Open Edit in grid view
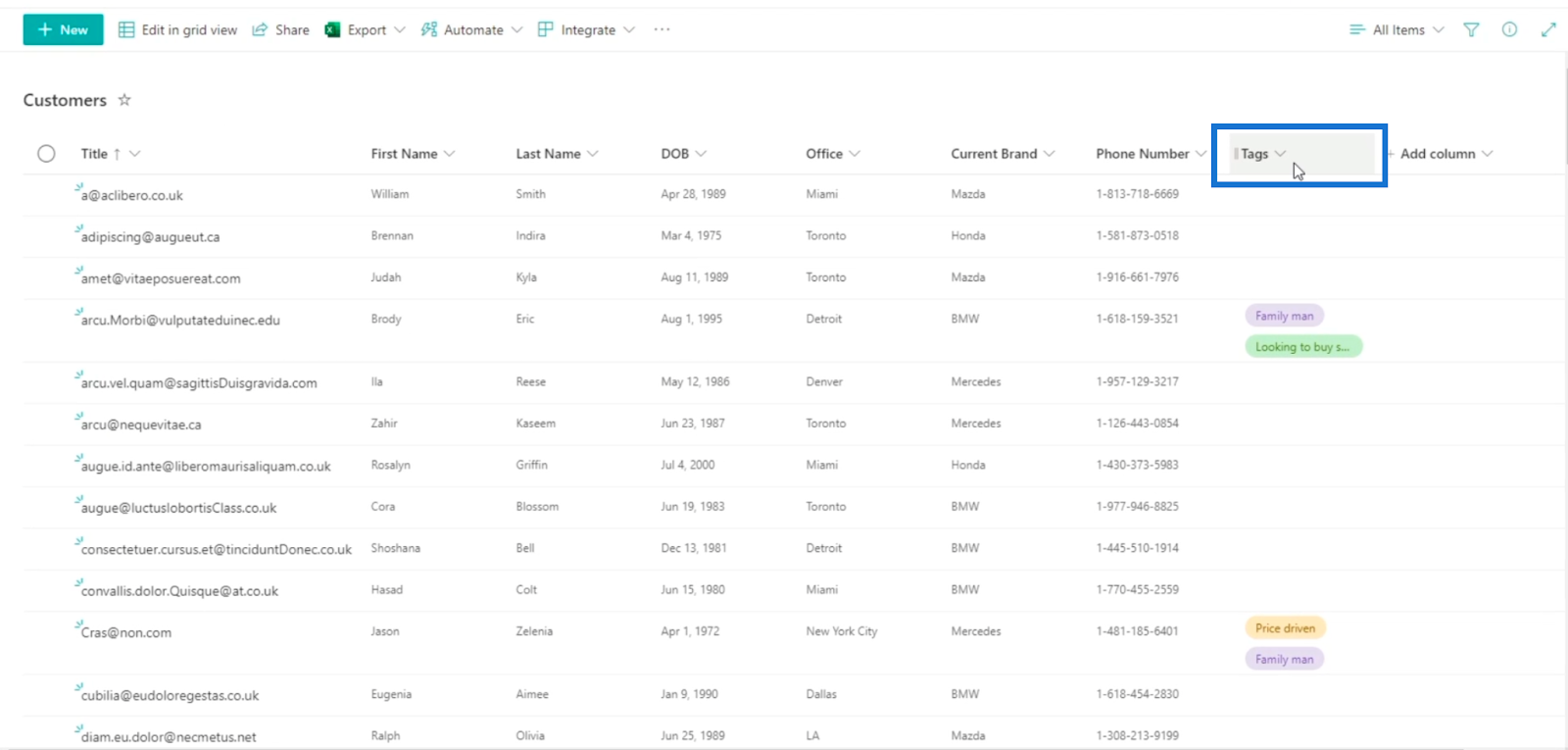The width and height of the screenshot is (1568, 750). click(x=177, y=29)
